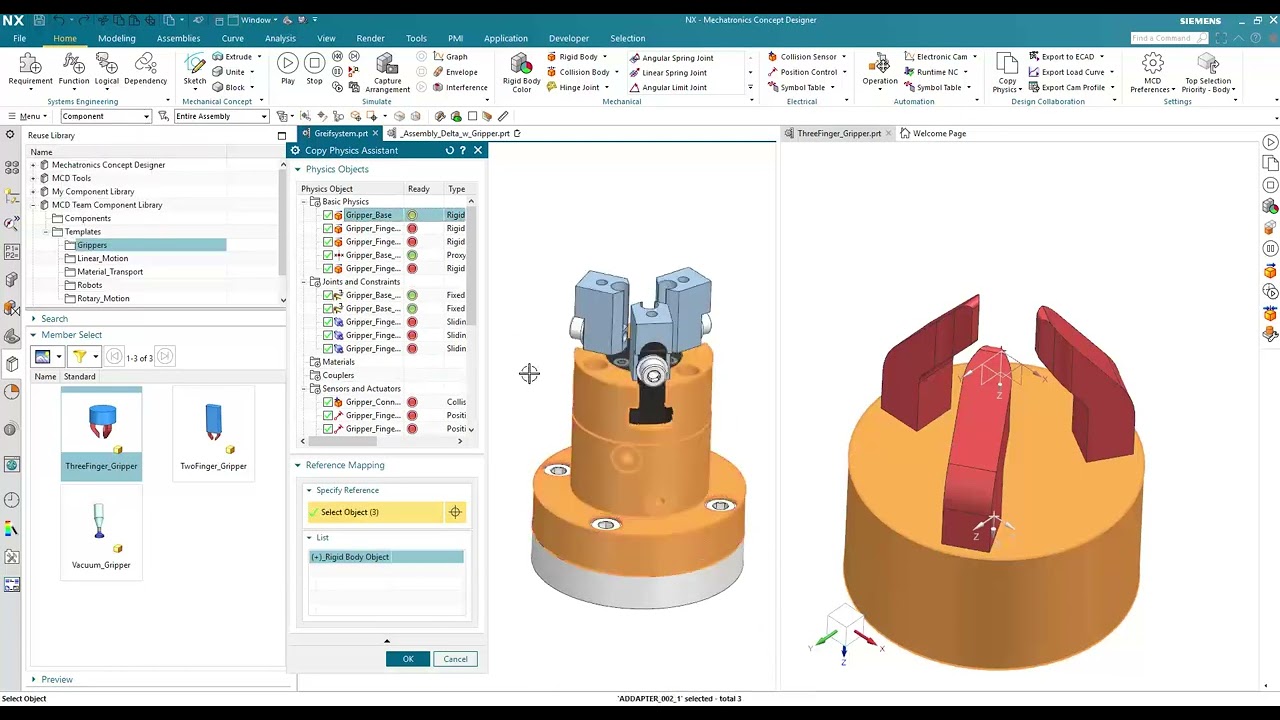Collapse the Reference Mapping section

pos(297,465)
